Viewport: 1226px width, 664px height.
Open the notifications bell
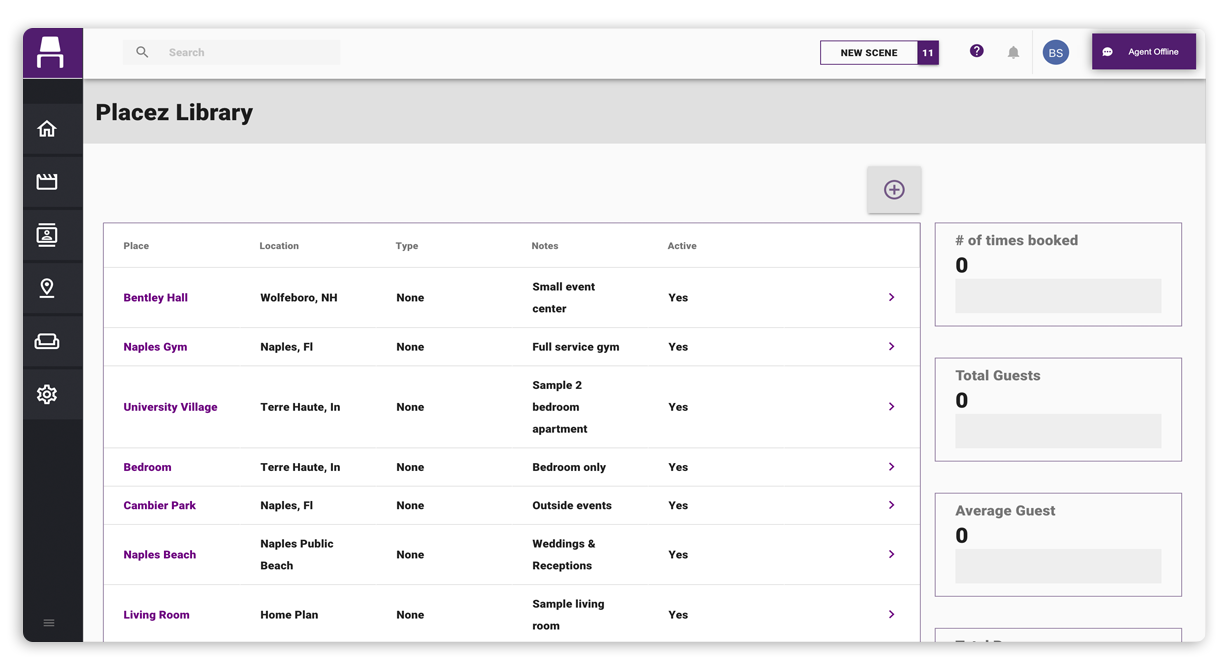tap(1013, 52)
